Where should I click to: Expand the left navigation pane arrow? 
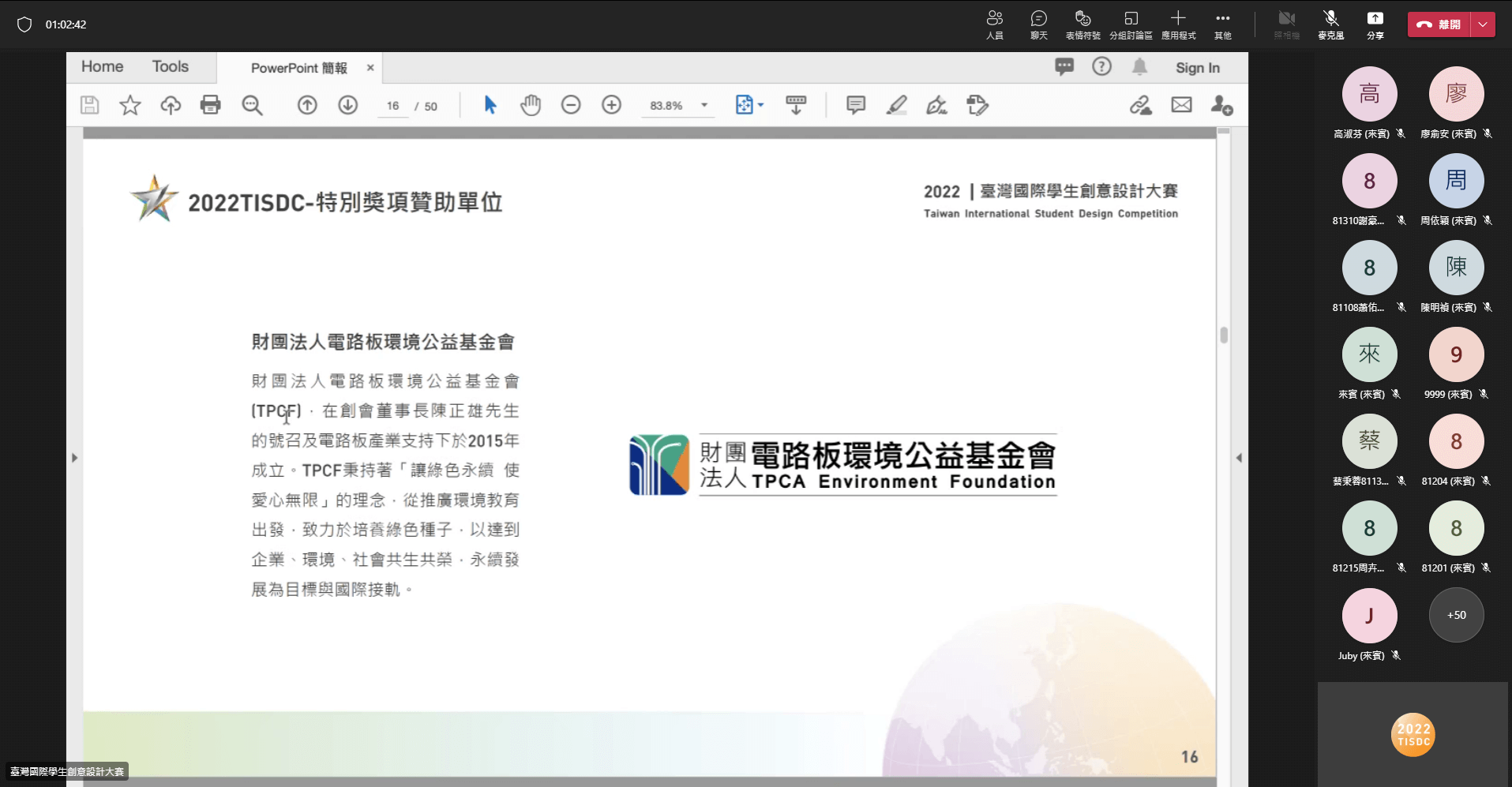[x=74, y=458]
